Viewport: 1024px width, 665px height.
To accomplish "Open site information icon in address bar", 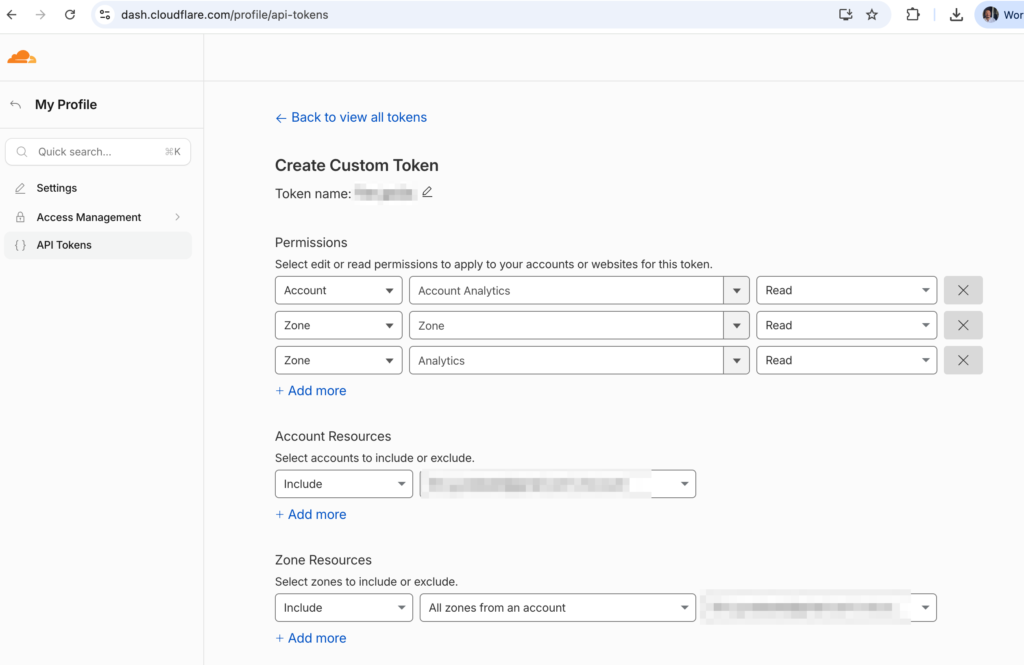I will (x=105, y=14).
